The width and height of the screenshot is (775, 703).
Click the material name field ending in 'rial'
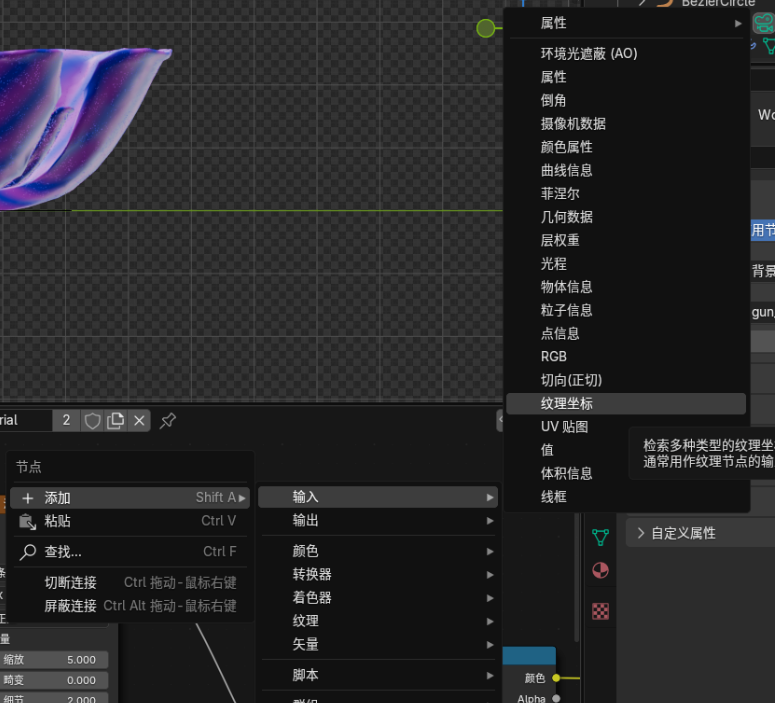pos(26,421)
